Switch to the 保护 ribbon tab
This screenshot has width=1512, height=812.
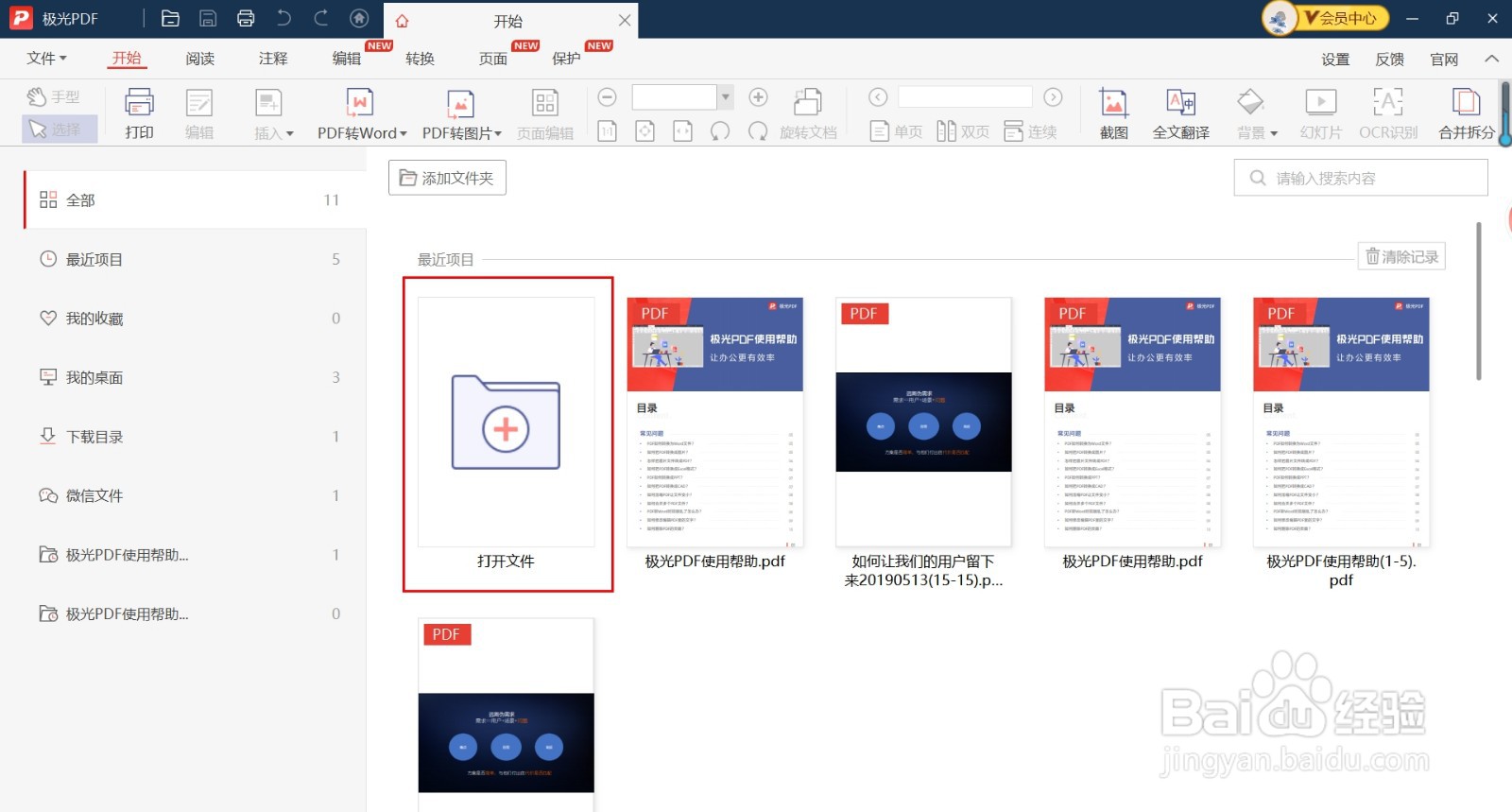tap(566, 59)
